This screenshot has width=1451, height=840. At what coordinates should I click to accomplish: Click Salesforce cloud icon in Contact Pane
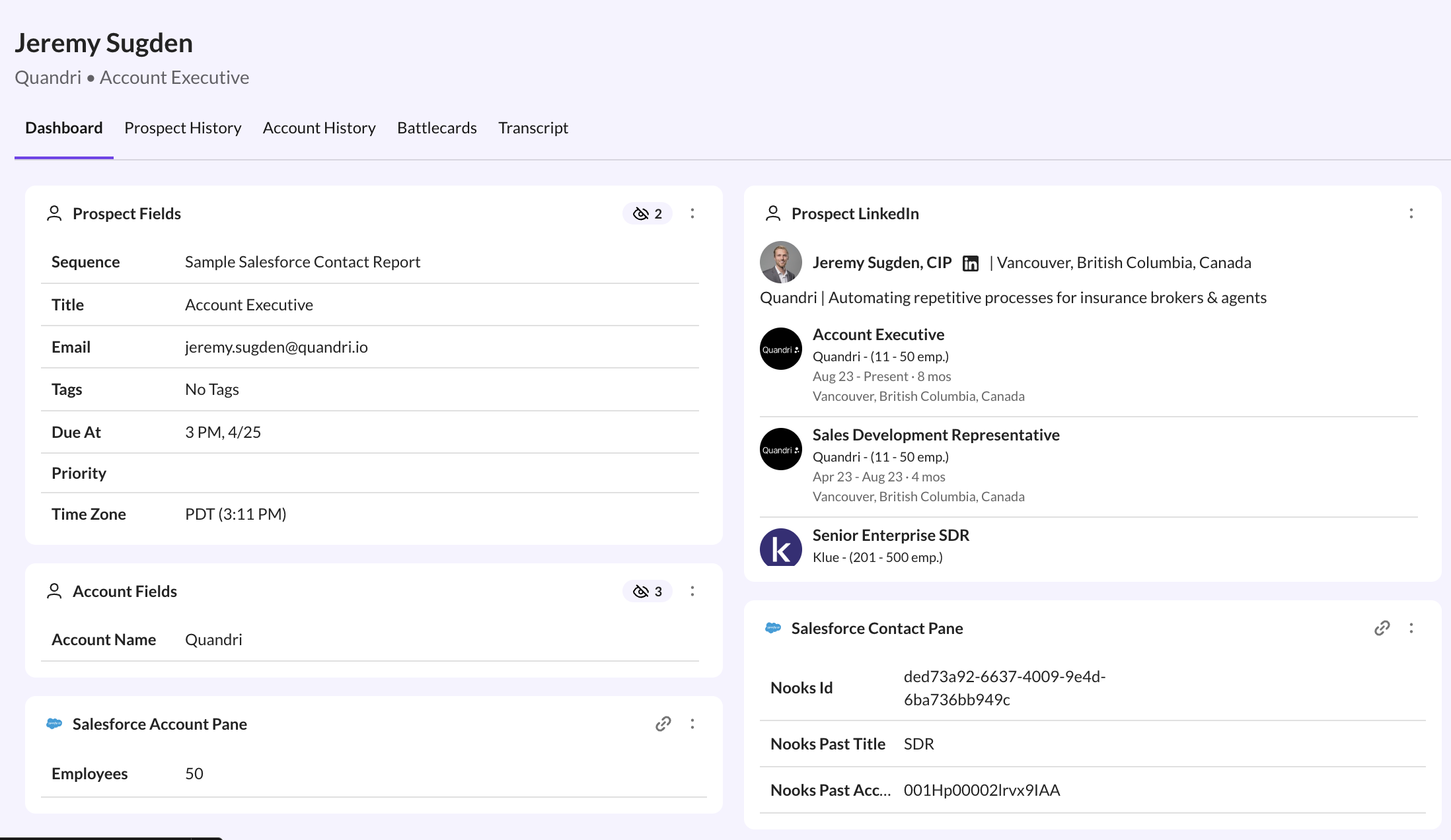click(773, 629)
